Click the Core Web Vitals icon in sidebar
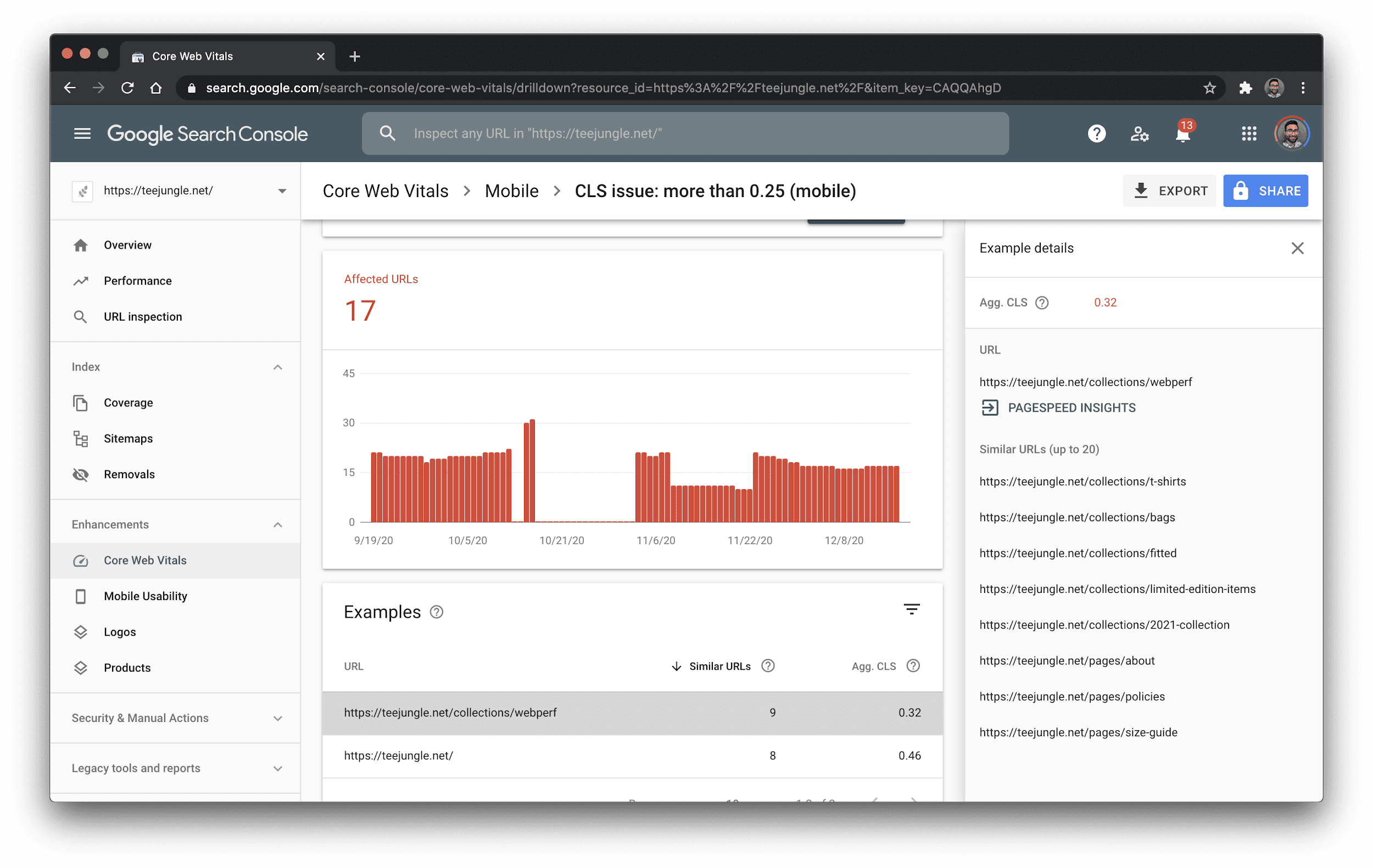 pos(81,560)
